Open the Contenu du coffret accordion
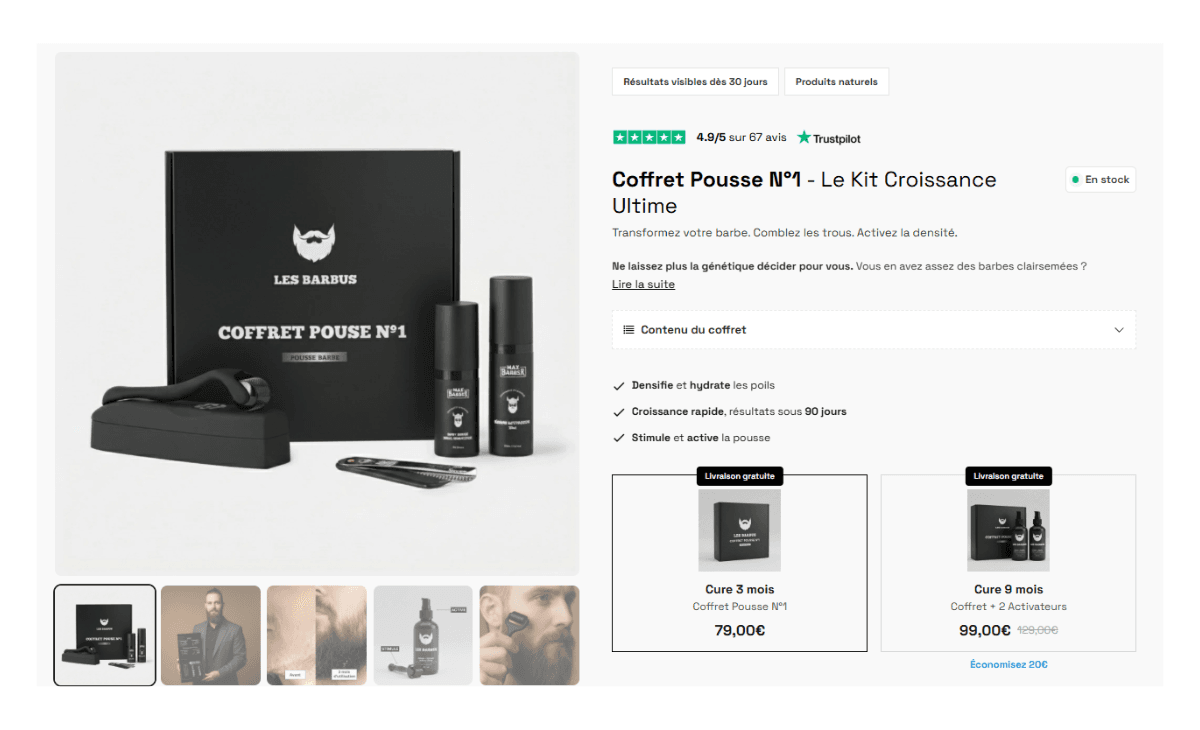1200x730 pixels. [x=874, y=330]
